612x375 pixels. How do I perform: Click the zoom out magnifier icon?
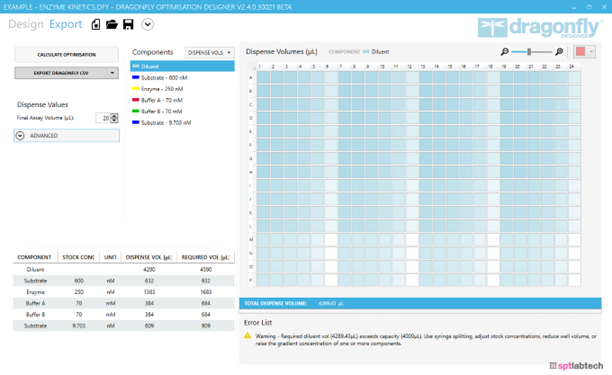pos(505,52)
